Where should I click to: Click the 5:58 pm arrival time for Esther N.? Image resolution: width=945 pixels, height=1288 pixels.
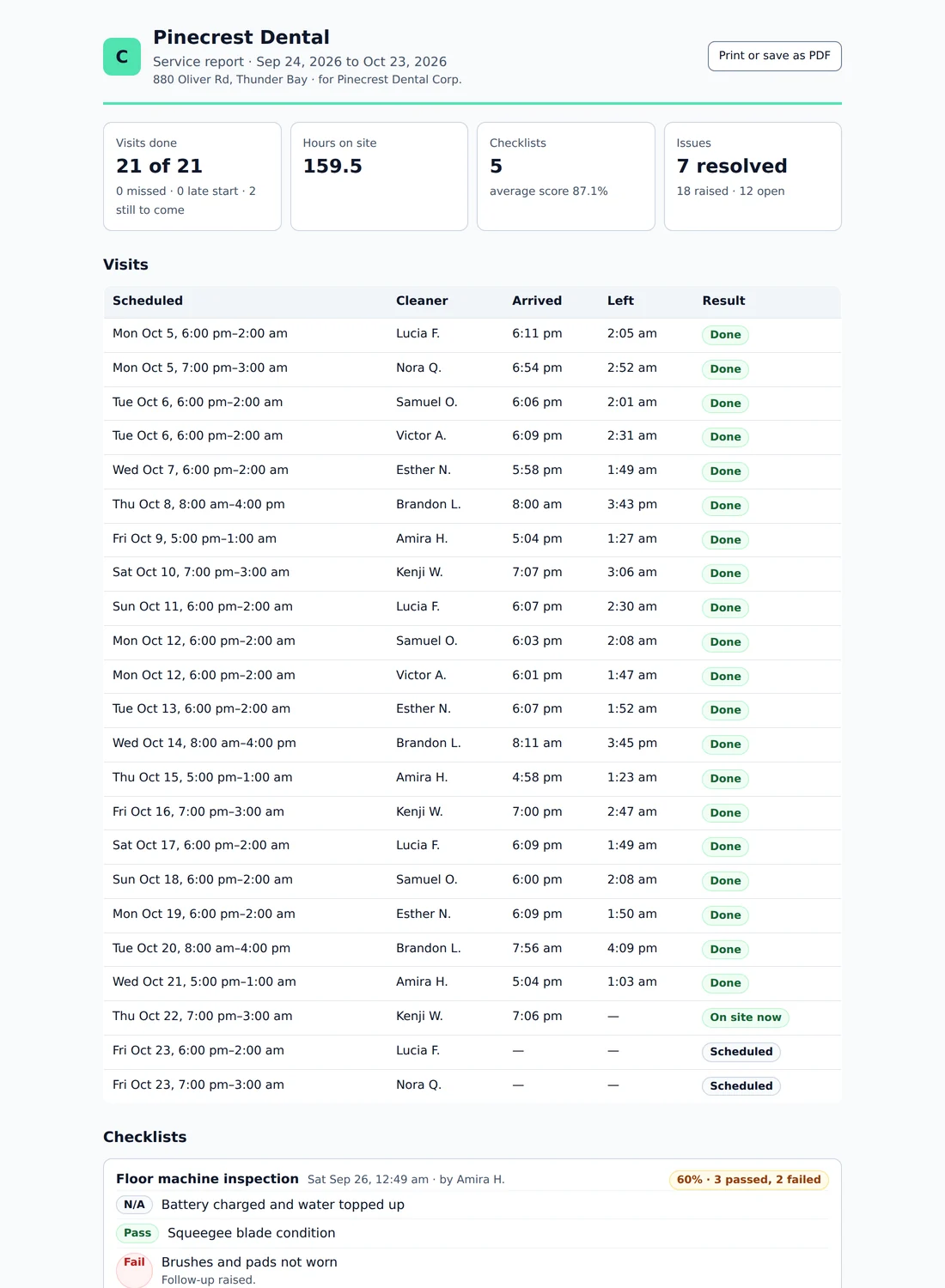coord(537,470)
